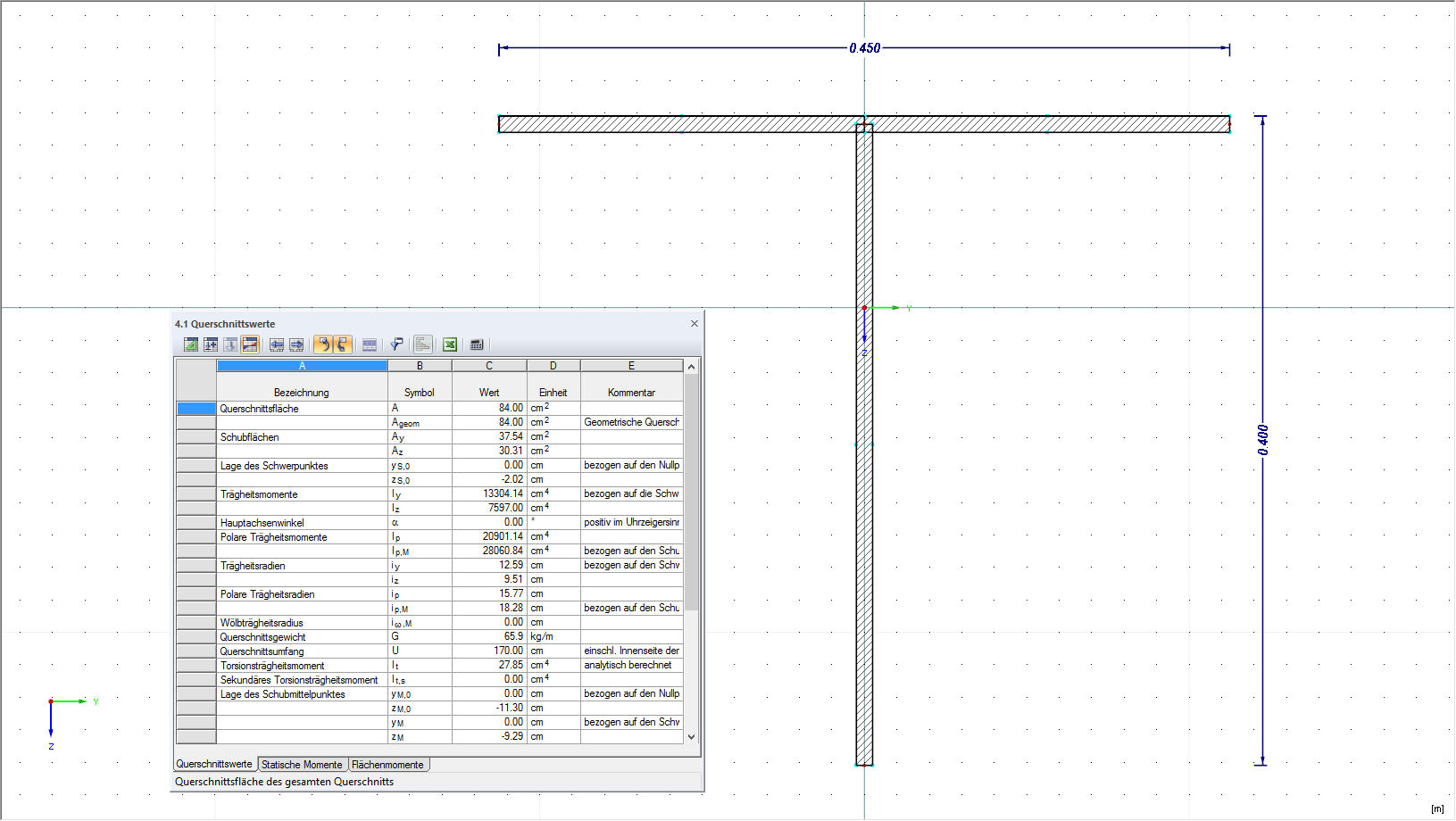Jump to the next table
This screenshot has width=1456, height=821.
point(295,344)
